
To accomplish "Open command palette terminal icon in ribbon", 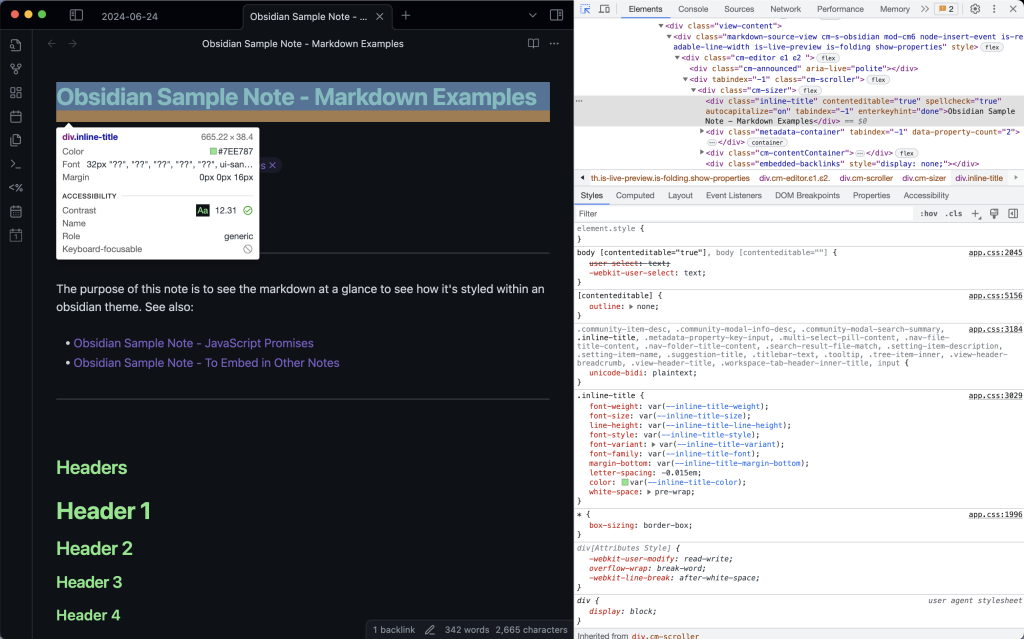I will 16,164.
